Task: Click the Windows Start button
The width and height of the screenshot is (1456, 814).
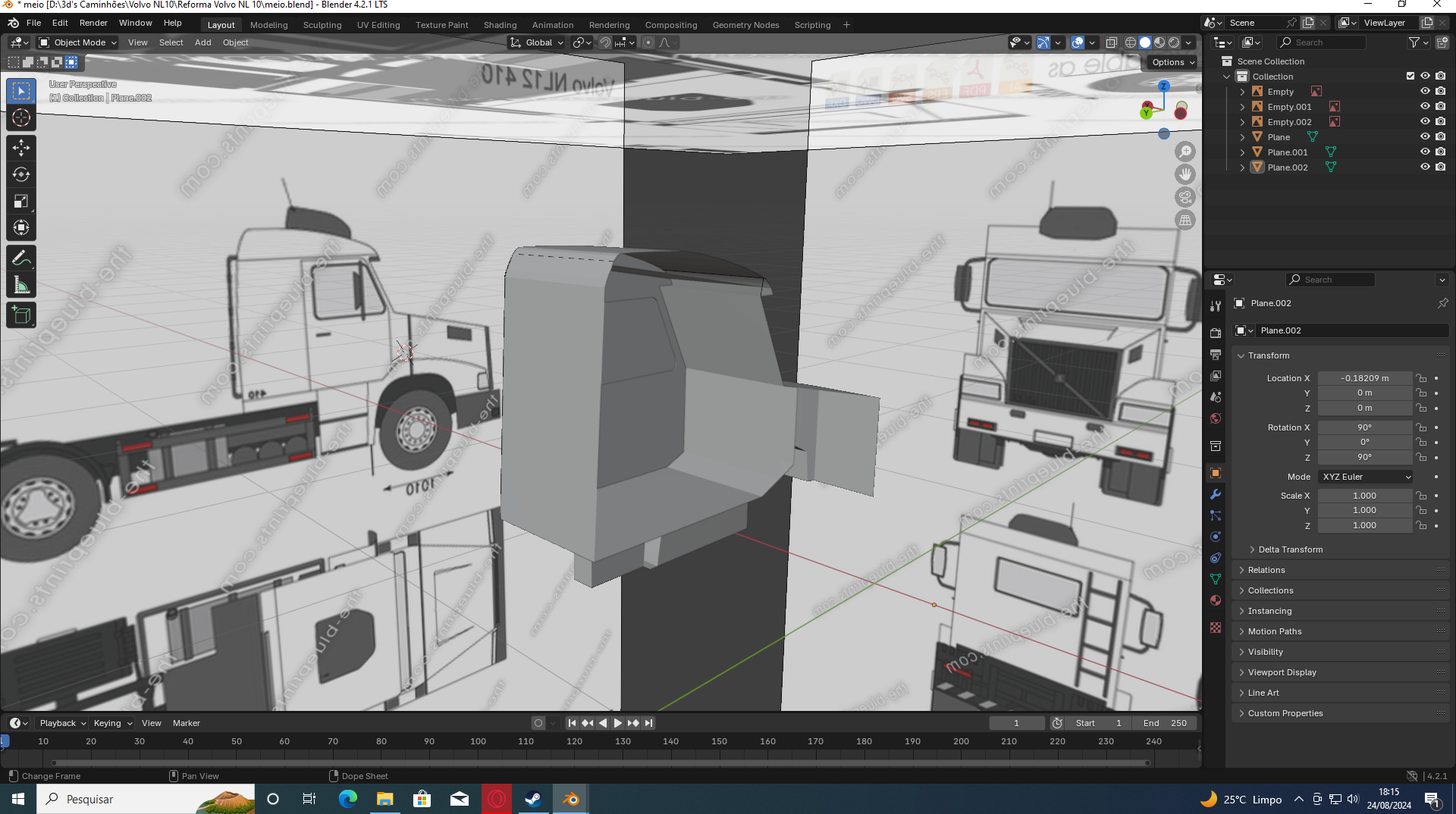Action: [x=18, y=799]
